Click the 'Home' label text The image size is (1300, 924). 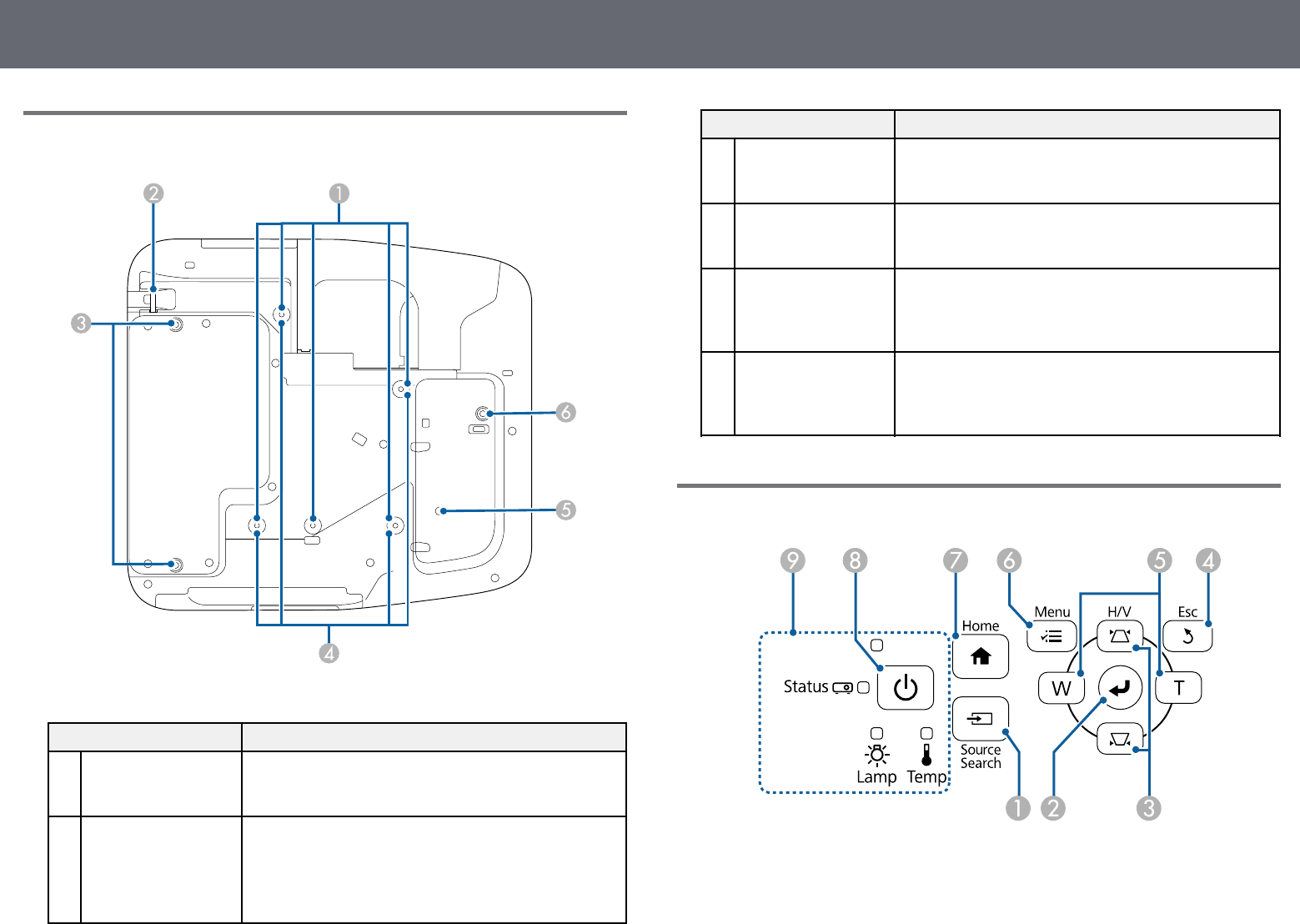coord(981,625)
